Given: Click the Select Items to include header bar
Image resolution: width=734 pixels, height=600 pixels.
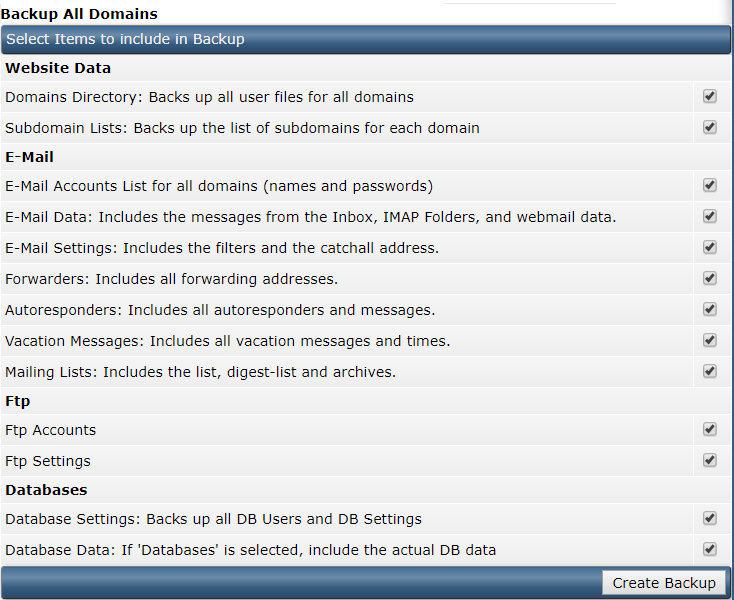Looking at the screenshot, I should tap(366, 39).
